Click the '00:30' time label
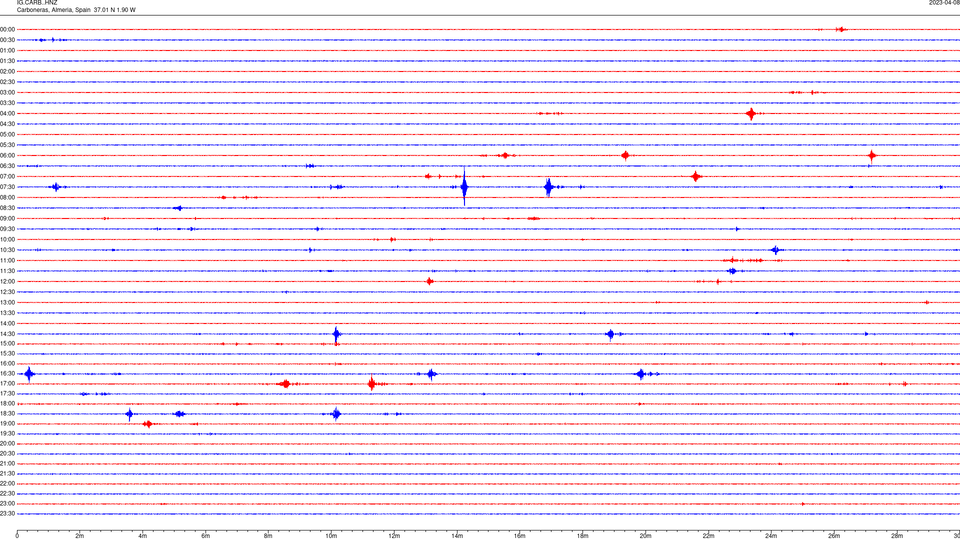Viewport: 960px width, 540px height. pos(7,40)
